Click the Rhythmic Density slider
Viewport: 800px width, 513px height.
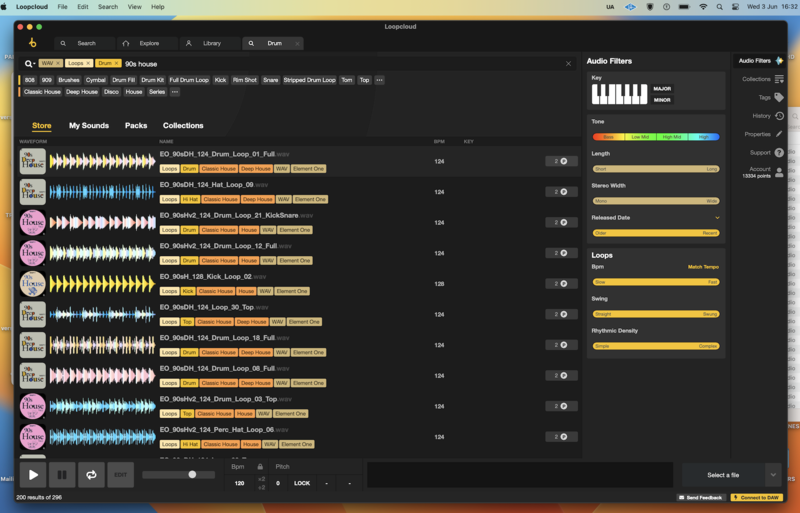click(x=656, y=346)
